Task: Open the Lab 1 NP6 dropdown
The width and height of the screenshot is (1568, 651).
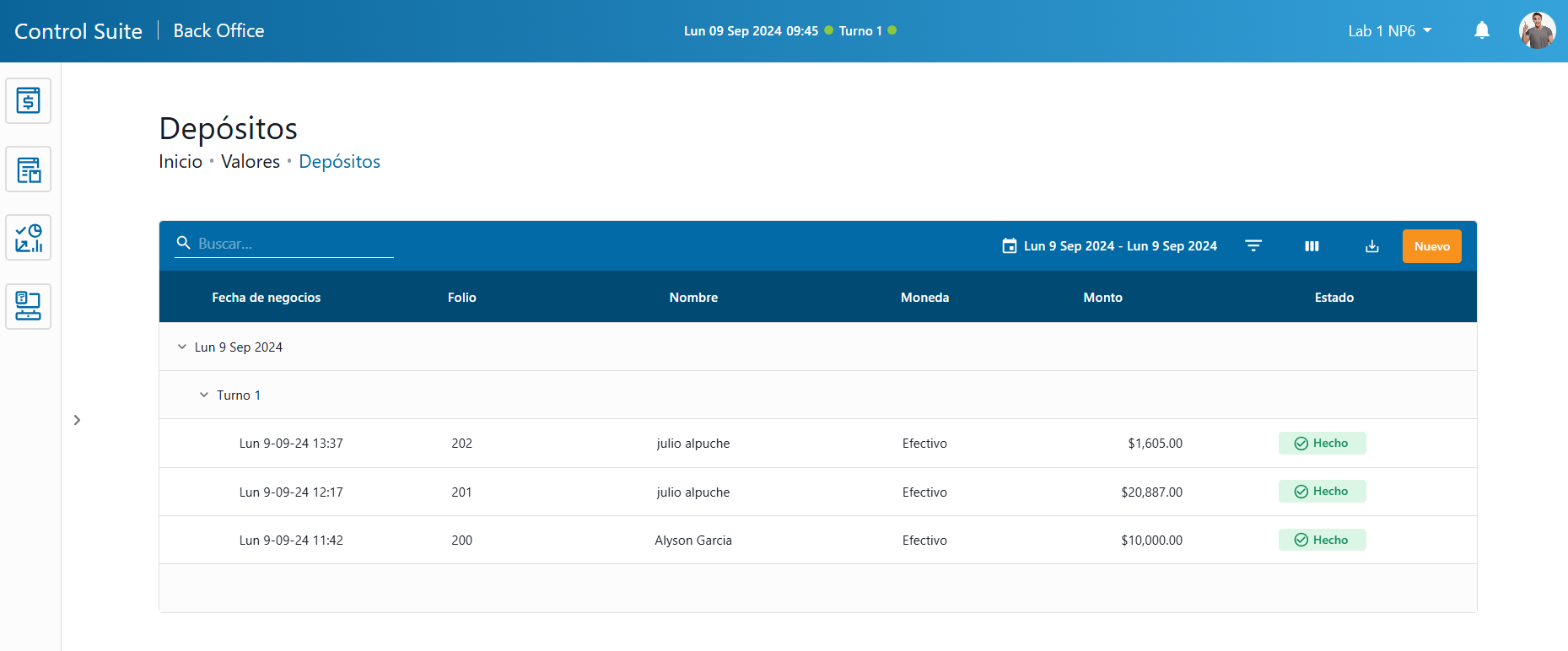Action: [x=1389, y=31]
